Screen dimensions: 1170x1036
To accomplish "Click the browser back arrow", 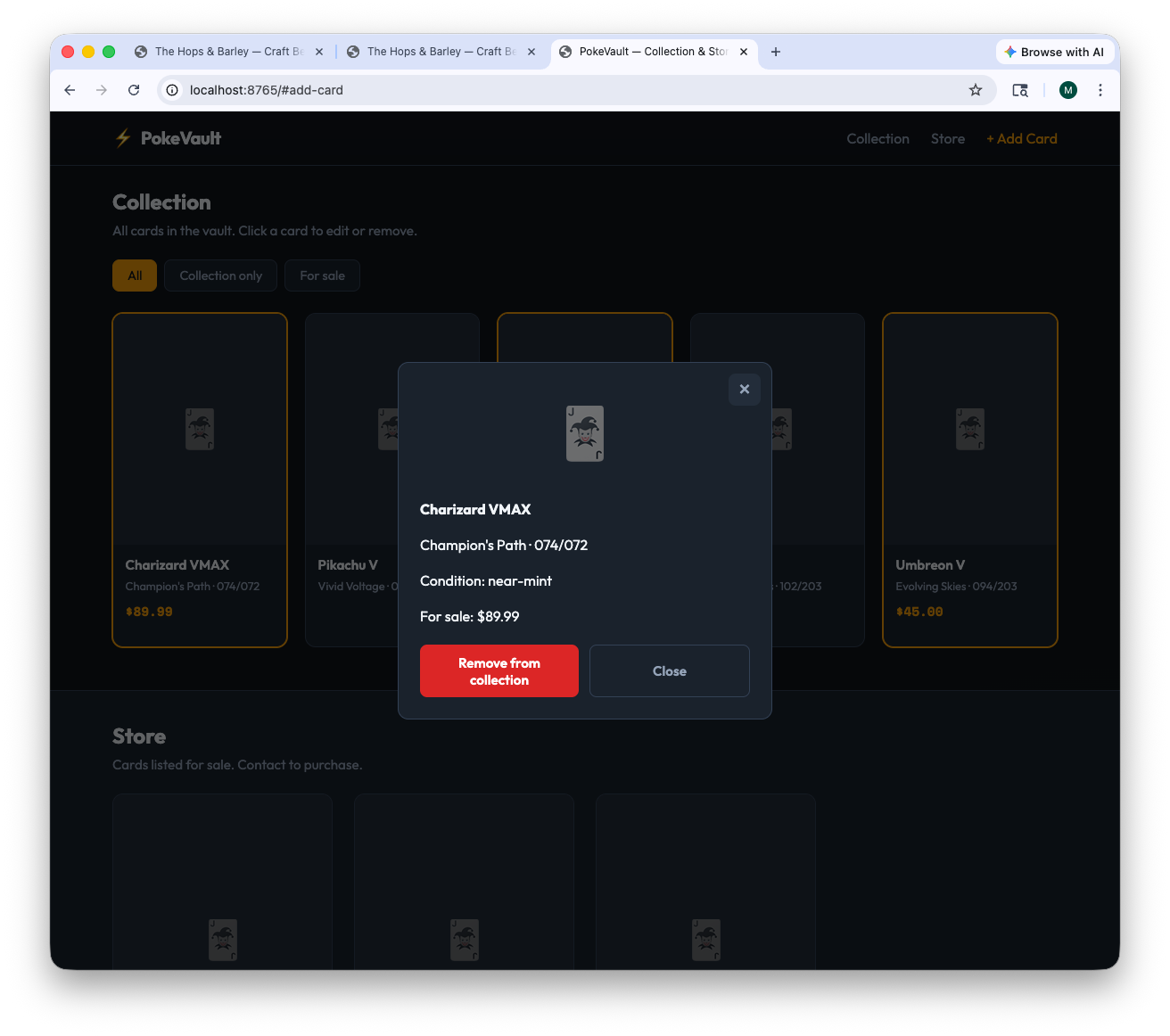I will [70, 90].
